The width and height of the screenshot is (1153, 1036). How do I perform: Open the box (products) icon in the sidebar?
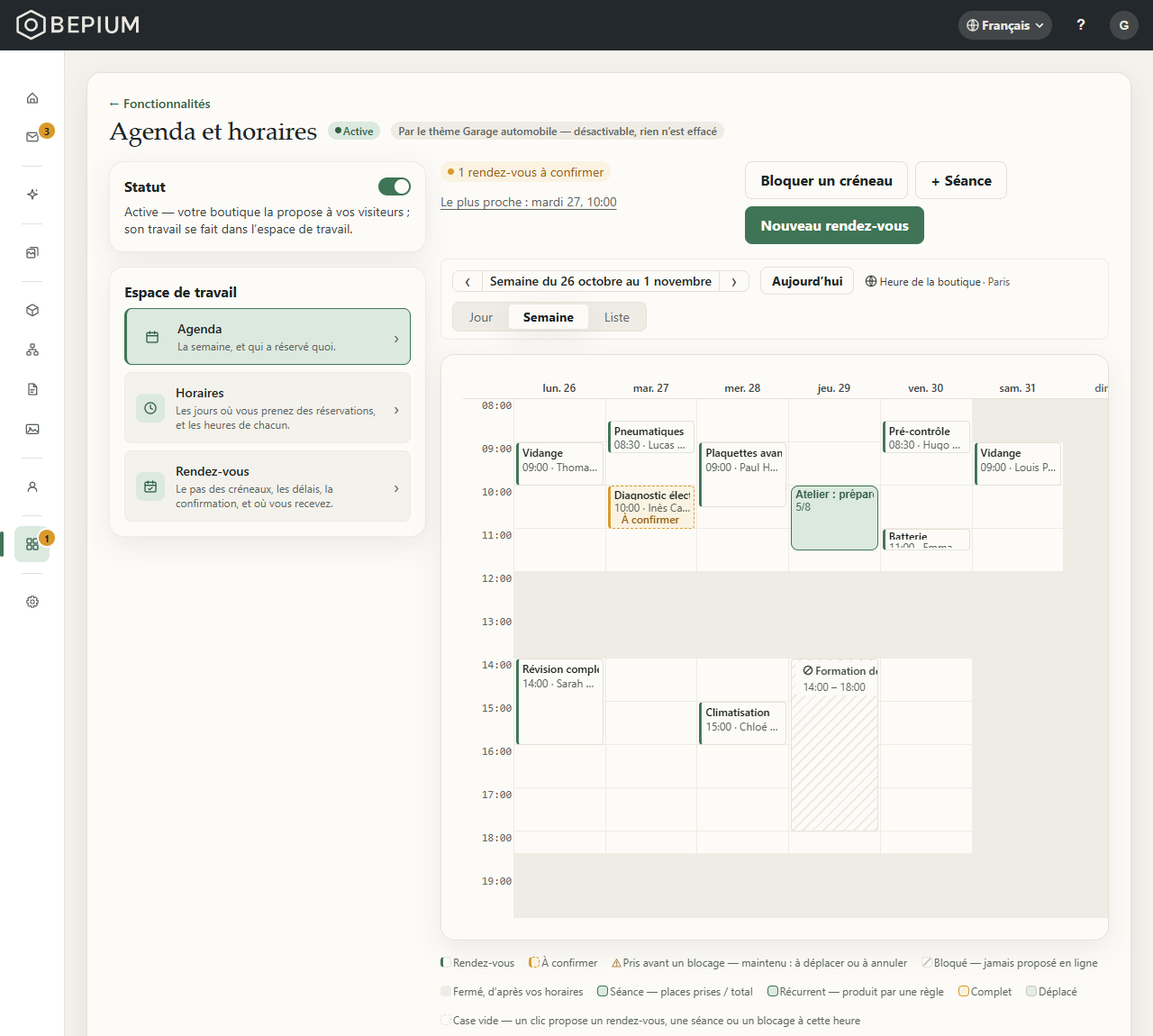32,310
